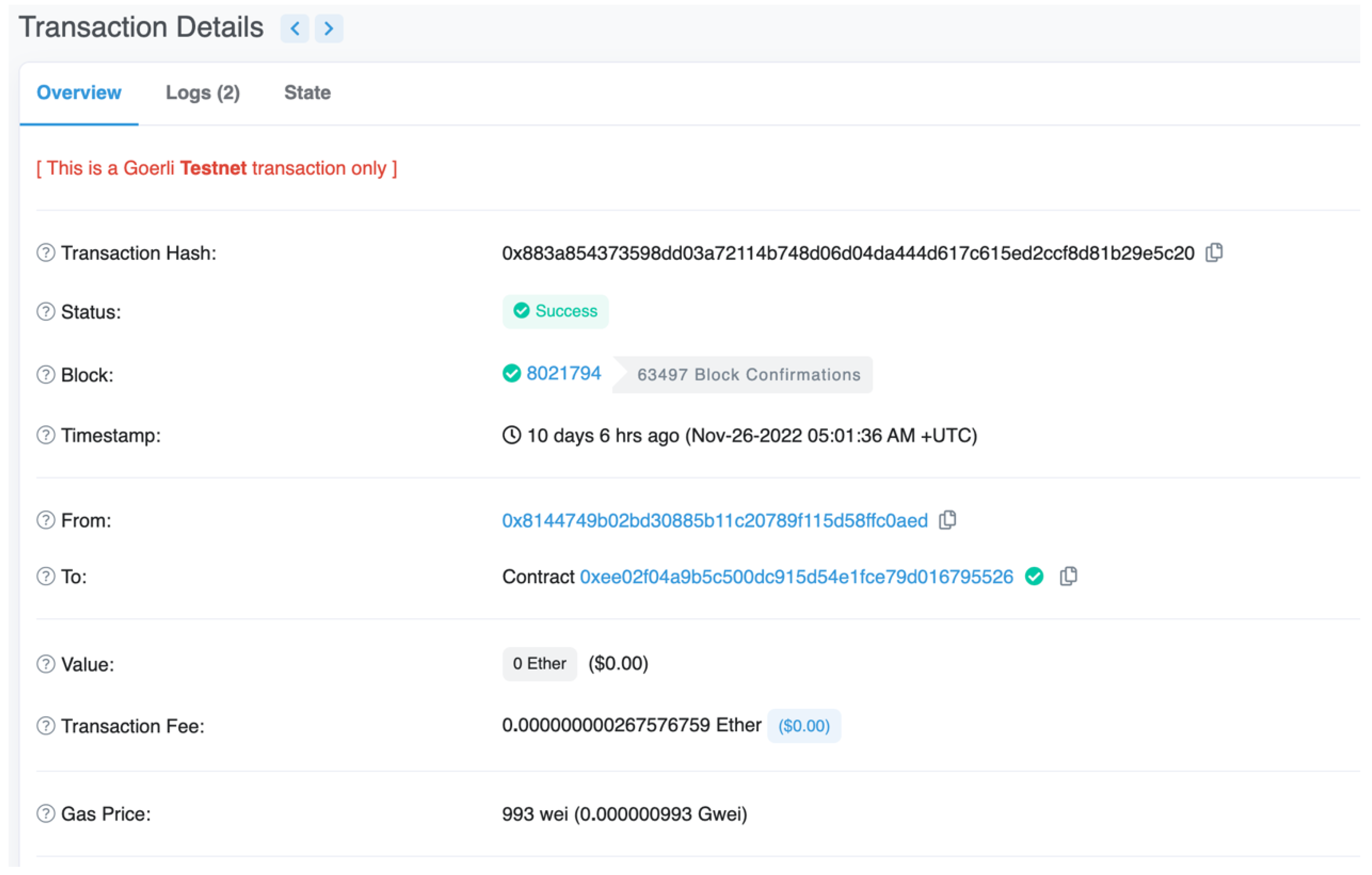Click help icon next to Gas Price

[46, 814]
